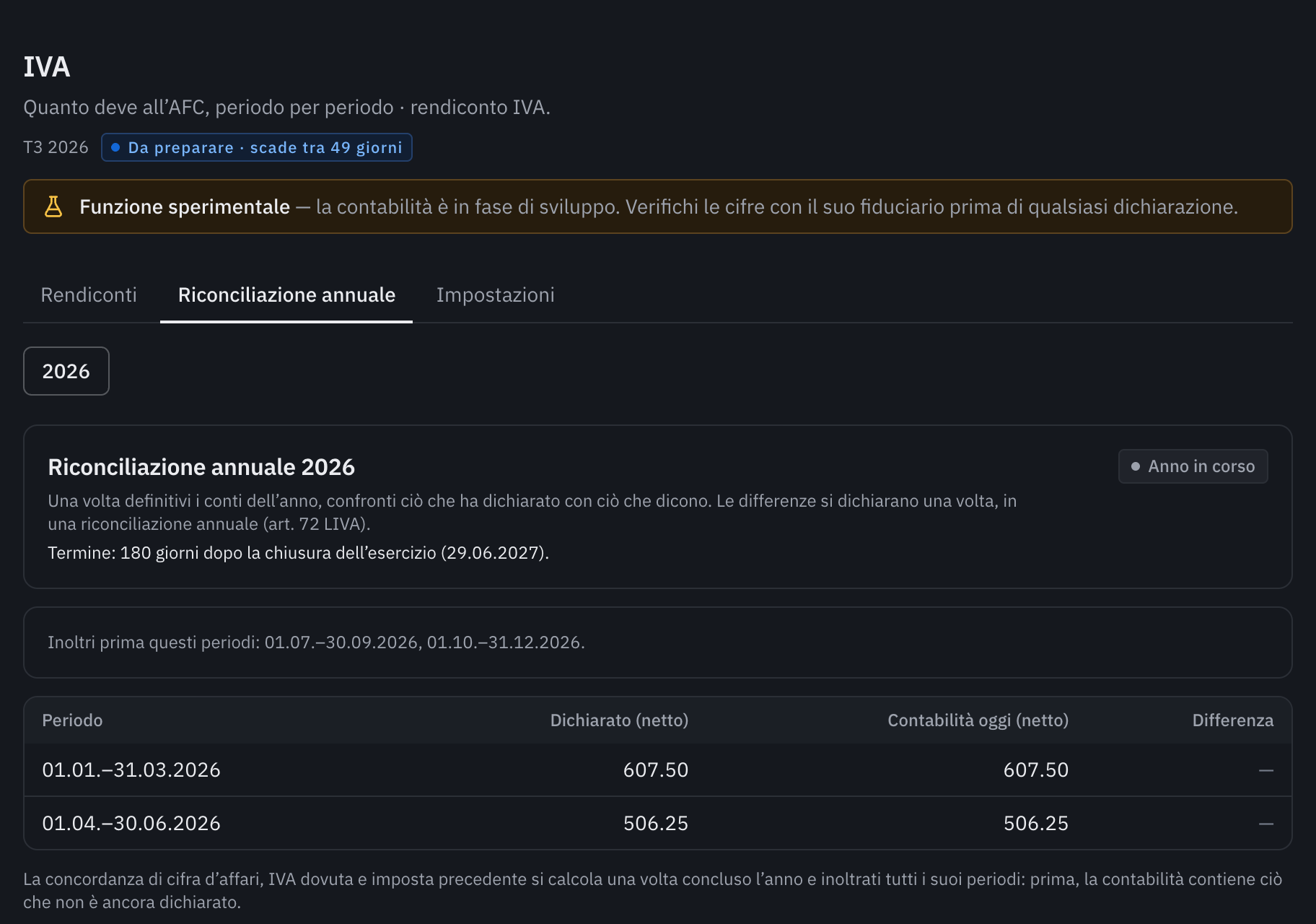Screen dimensions: 1316x924
Task: Click accounting value 506.25 for Q2
Action: tap(1036, 823)
